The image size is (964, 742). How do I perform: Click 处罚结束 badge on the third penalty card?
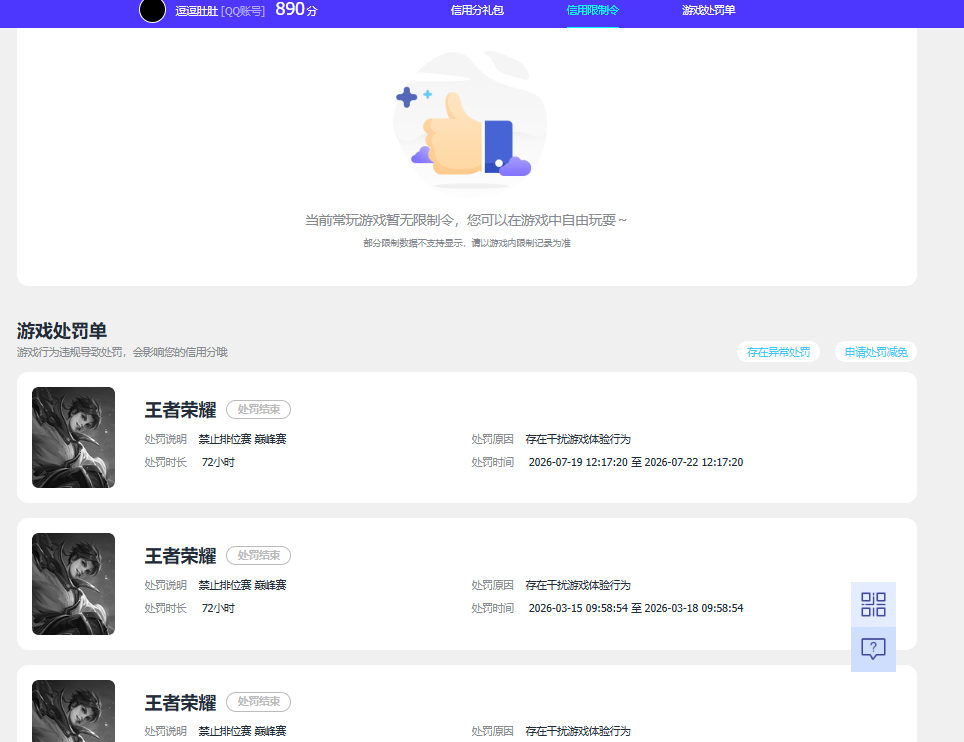click(259, 701)
